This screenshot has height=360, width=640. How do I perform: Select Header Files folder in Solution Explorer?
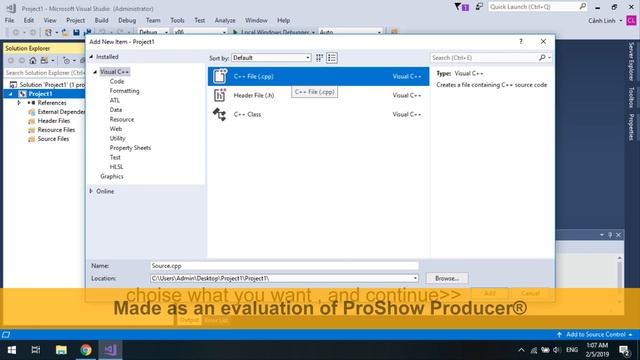[53, 121]
